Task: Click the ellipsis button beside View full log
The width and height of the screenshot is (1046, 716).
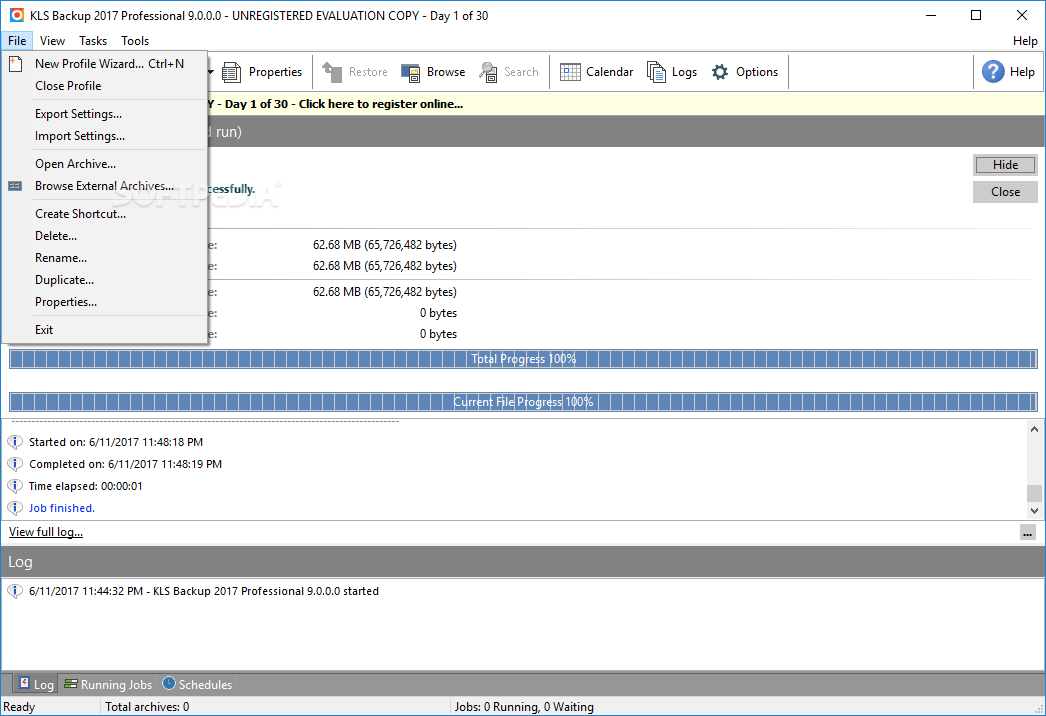Action: click(x=1027, y=532)
